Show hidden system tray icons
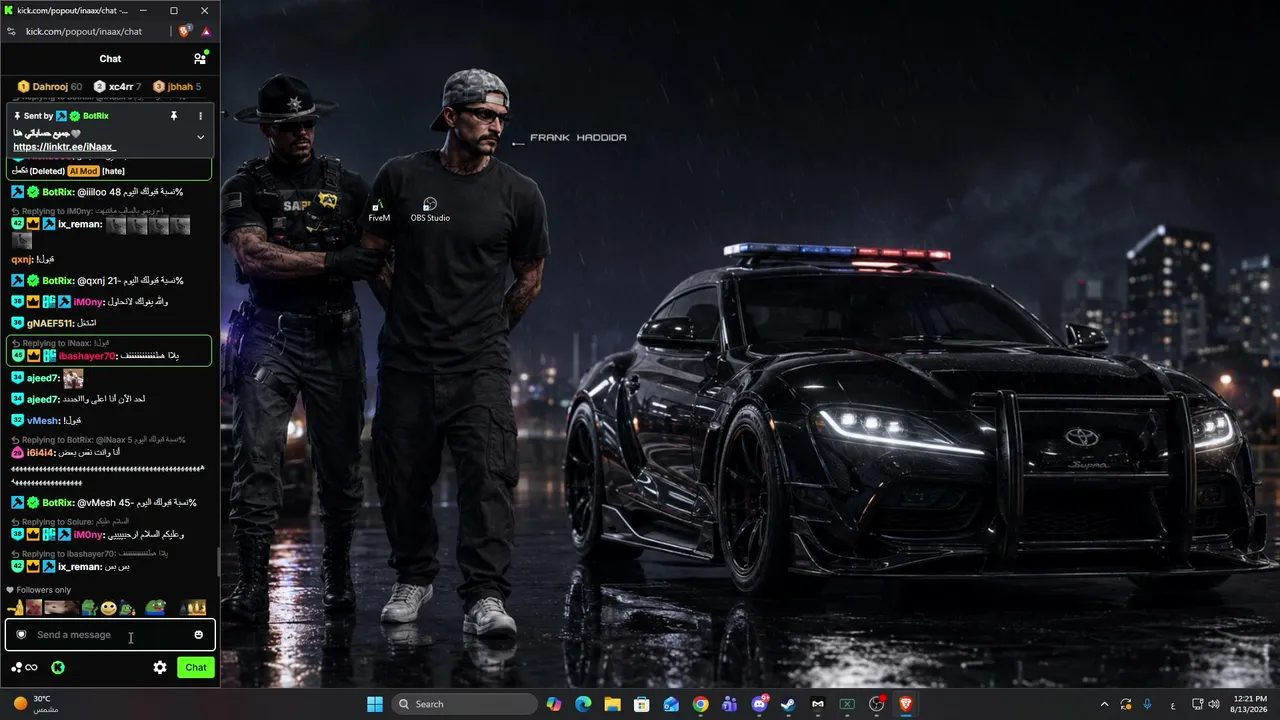 pyautogui.click(x=1104, y=704)
